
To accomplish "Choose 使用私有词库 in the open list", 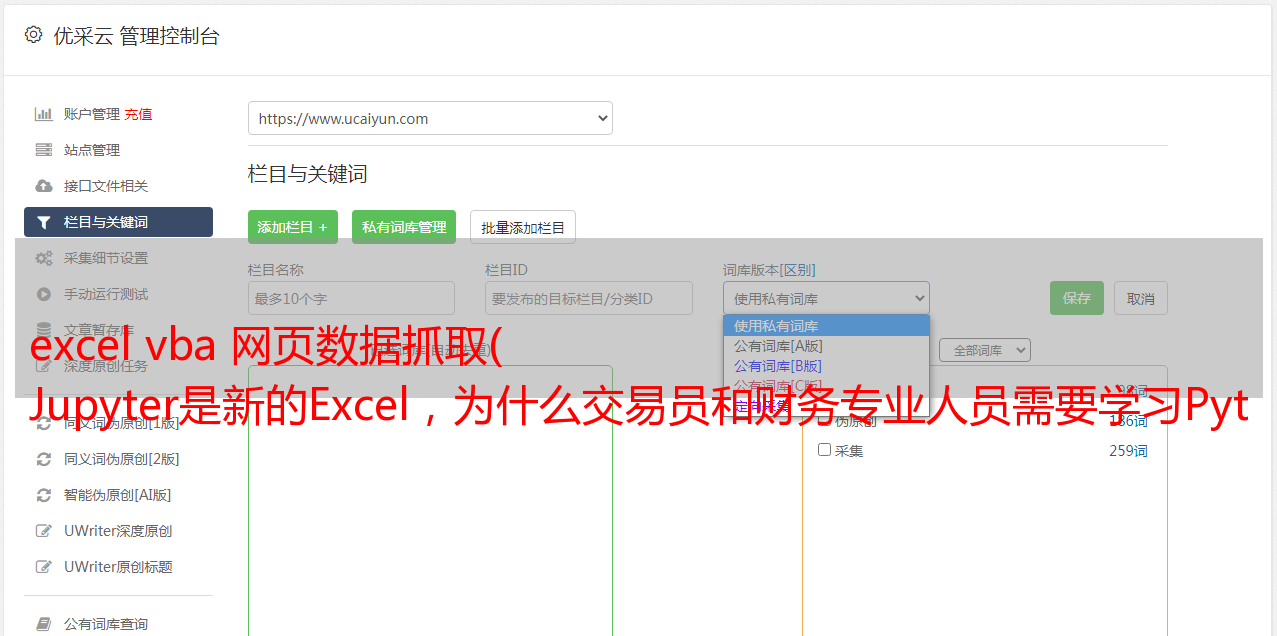I will 826,326.
